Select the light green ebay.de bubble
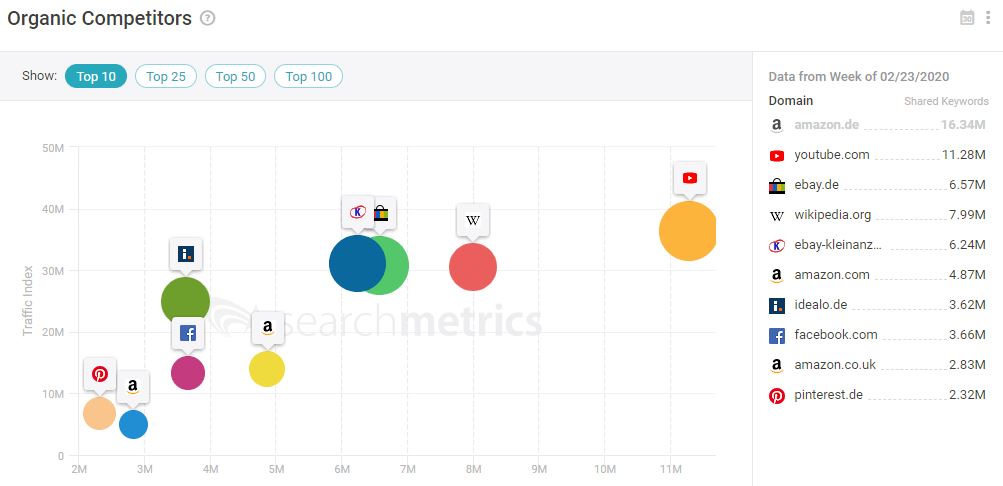The height and width of the screenshot is (486, 1003). tap(398, 265)
